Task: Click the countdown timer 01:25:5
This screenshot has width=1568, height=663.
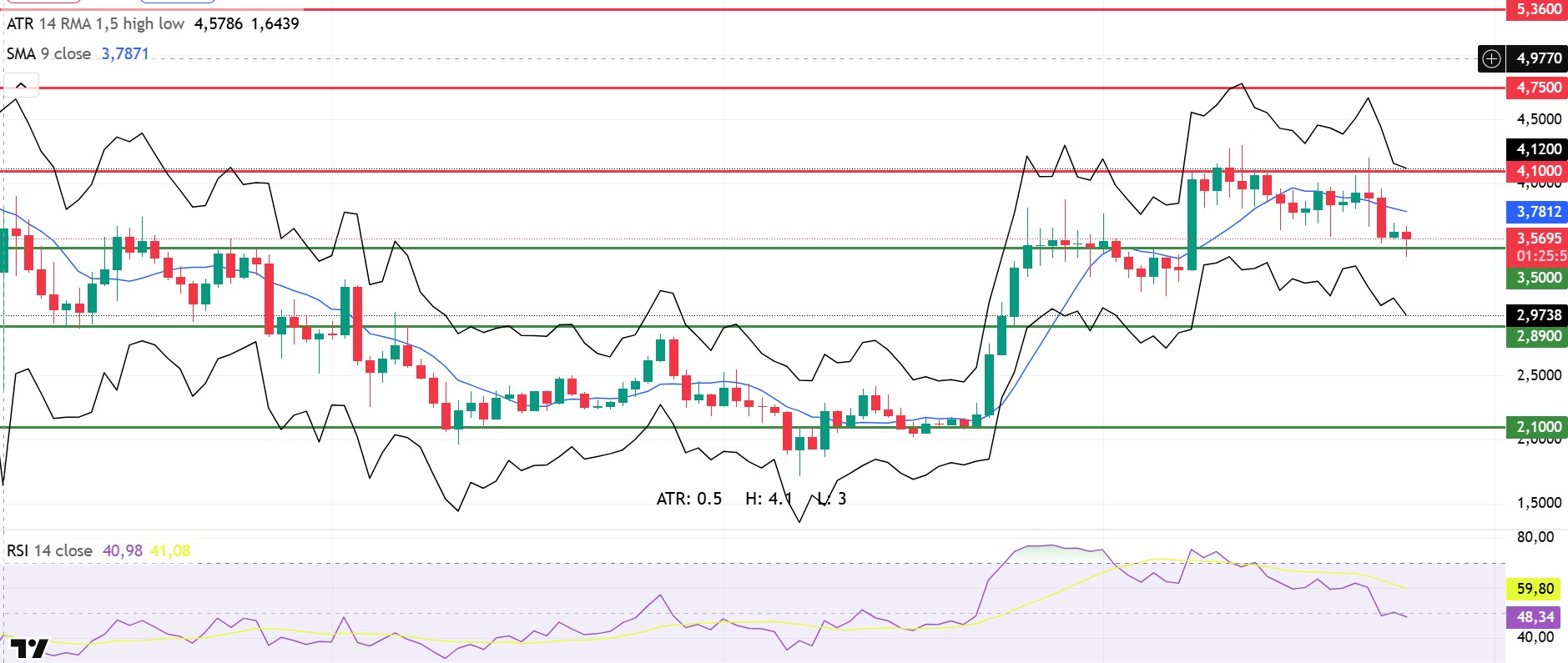Action: tap(1540, 256)
